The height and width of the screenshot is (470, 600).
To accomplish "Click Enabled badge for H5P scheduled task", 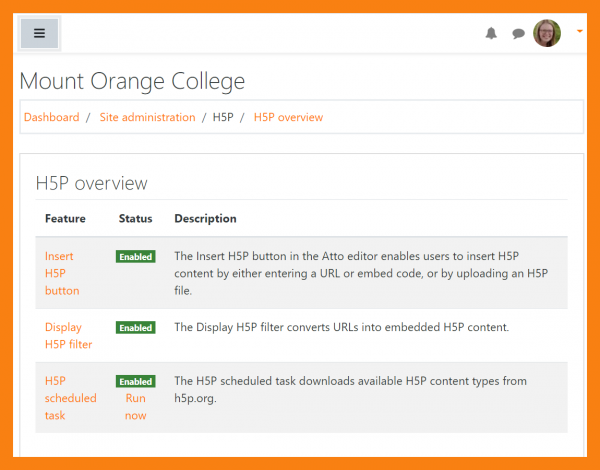I will (x=135, y=382).
